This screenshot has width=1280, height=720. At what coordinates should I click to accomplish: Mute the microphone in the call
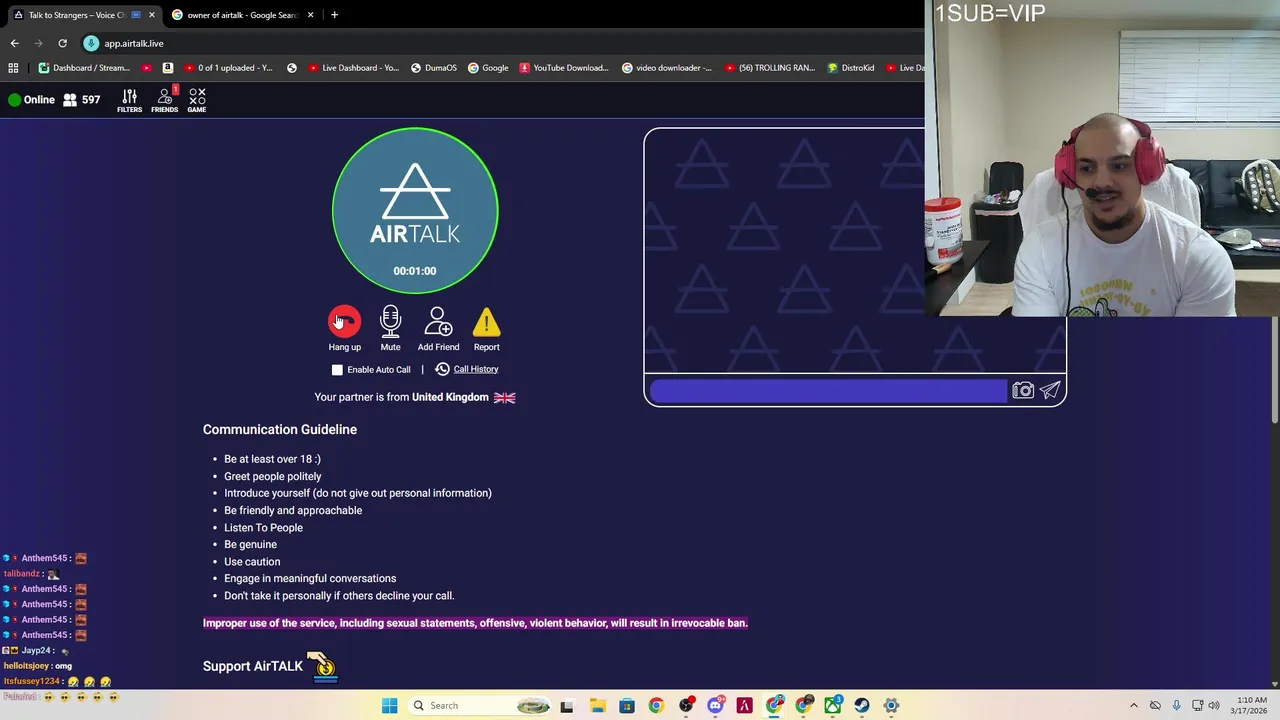(390, 322)
